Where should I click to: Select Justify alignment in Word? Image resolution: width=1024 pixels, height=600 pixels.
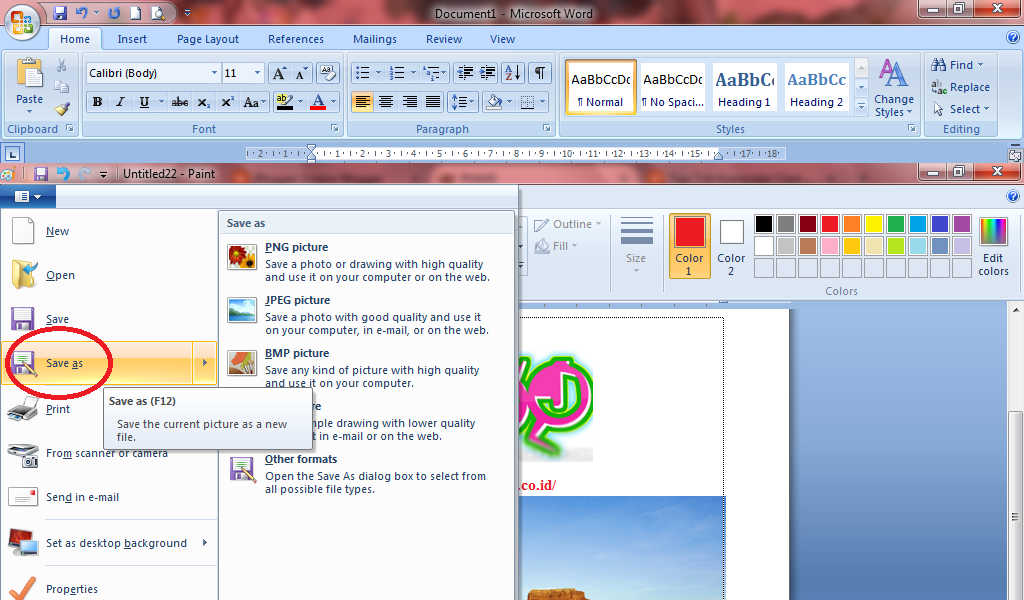point(432,102)
